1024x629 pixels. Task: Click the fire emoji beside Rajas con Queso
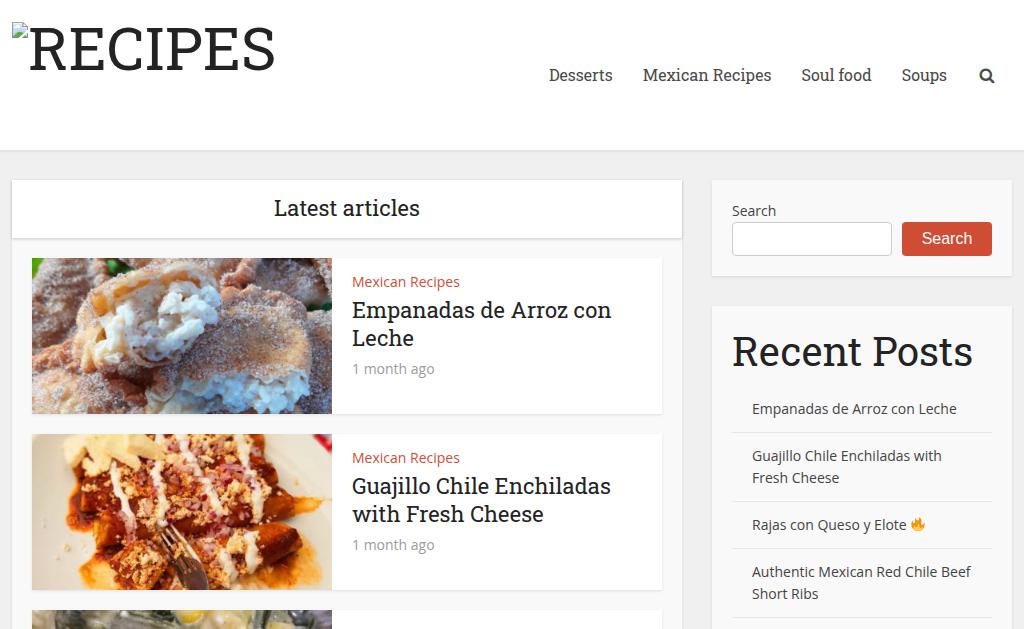point(918,524)
